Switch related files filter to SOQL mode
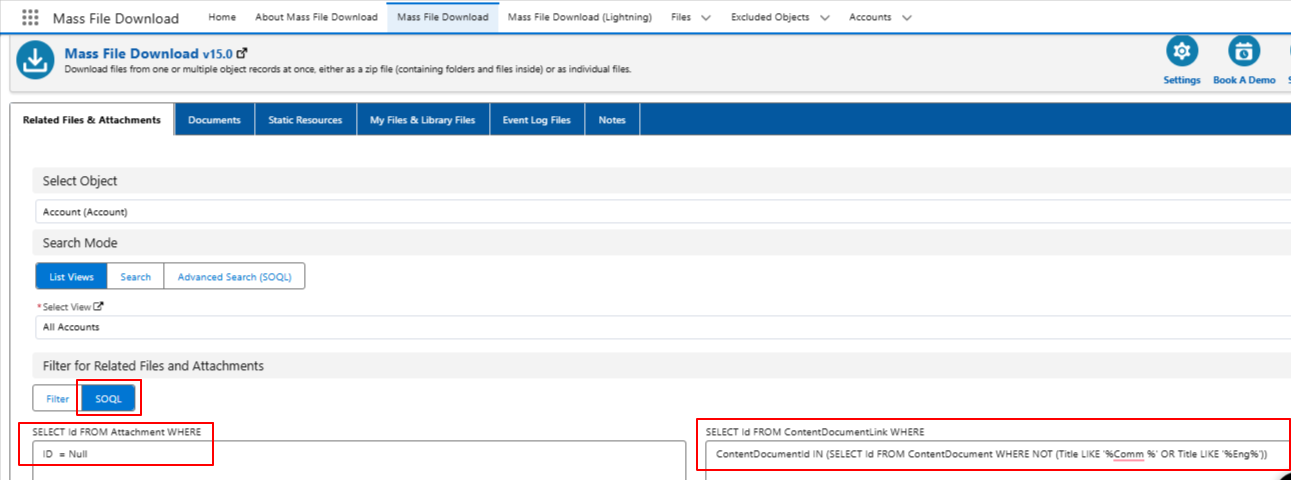1291x480 pixels. [108, 399]
